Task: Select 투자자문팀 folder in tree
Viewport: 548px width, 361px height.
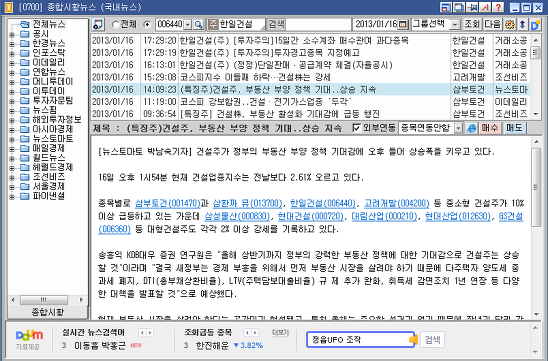Action: coord(53,100)
